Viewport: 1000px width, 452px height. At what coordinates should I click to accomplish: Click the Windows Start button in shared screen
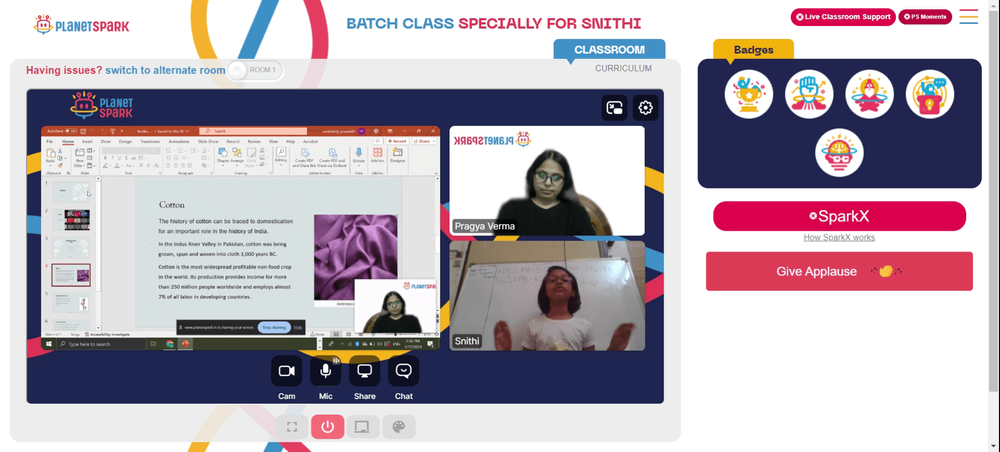click(x=48, y=344)
